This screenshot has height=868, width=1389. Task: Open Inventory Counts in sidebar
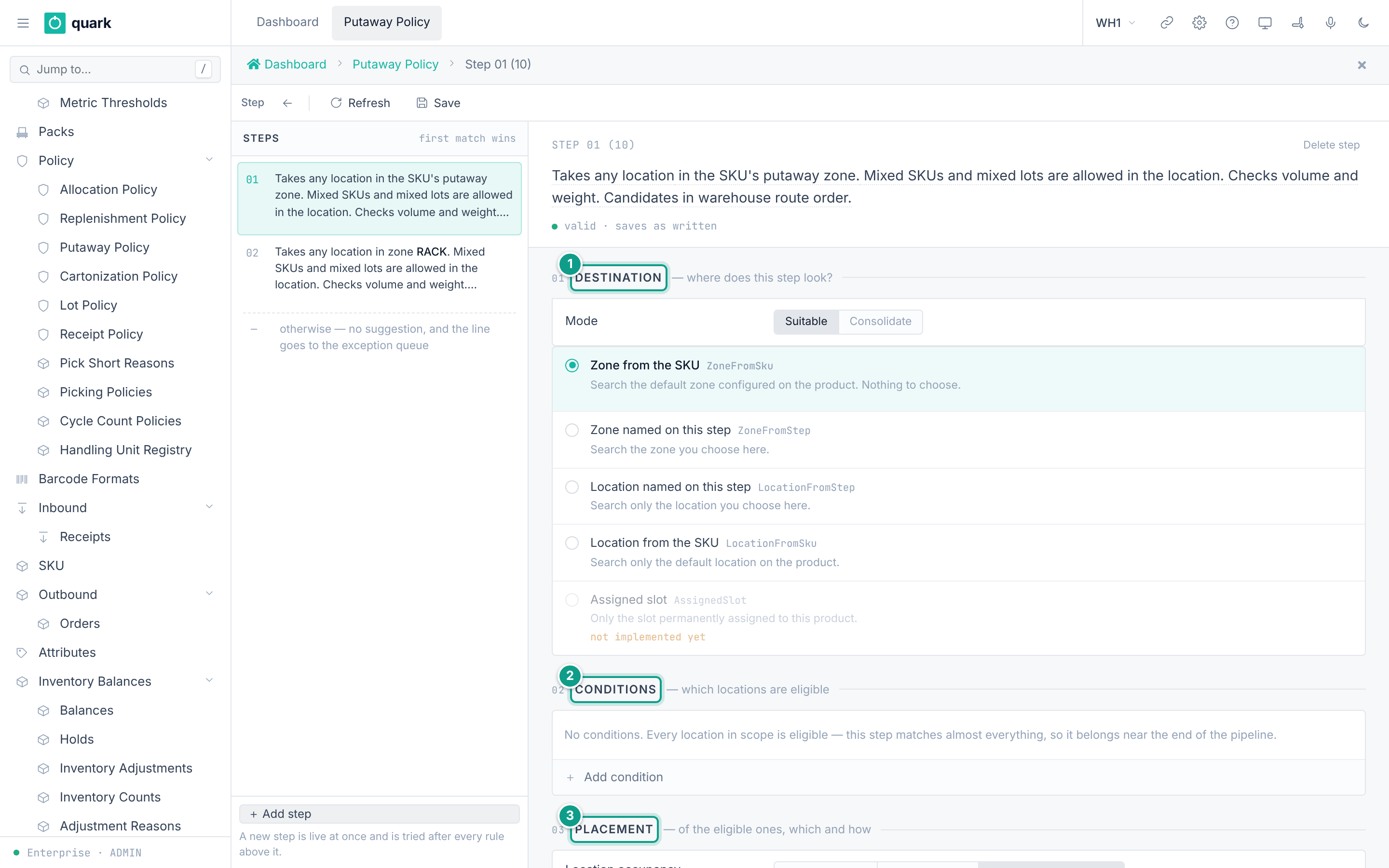[x=110, y=798]
